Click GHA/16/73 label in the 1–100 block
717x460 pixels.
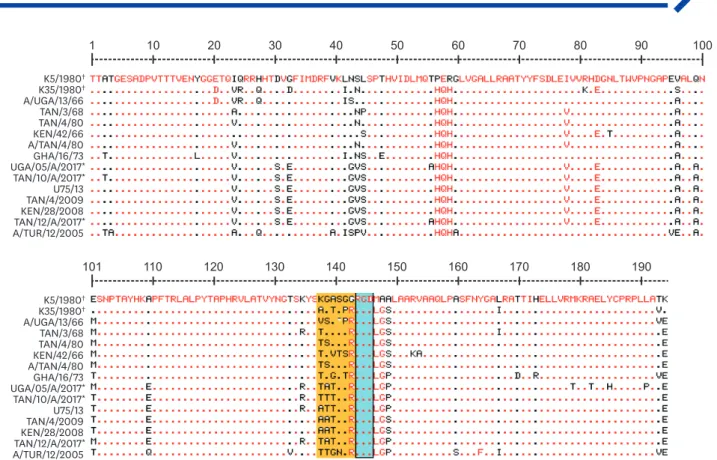pos(59,156)
